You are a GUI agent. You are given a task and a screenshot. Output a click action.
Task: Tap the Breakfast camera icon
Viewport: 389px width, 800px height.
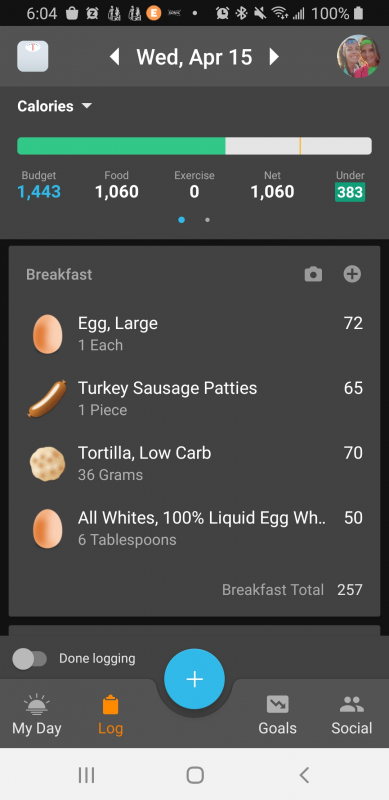[x=313, y=274]
